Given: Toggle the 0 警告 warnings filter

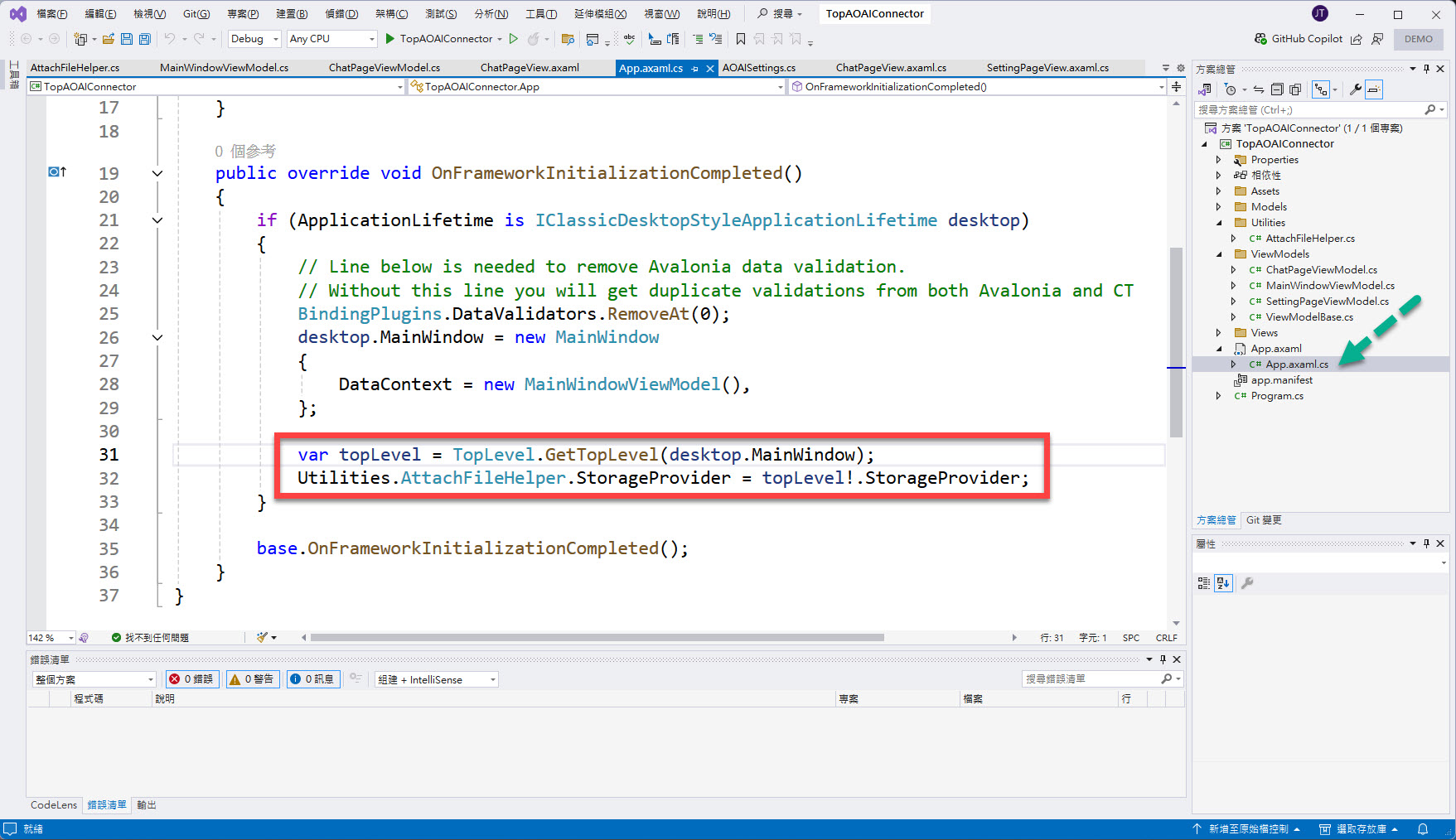Looking at the screenshot, I should coord(253,679).
